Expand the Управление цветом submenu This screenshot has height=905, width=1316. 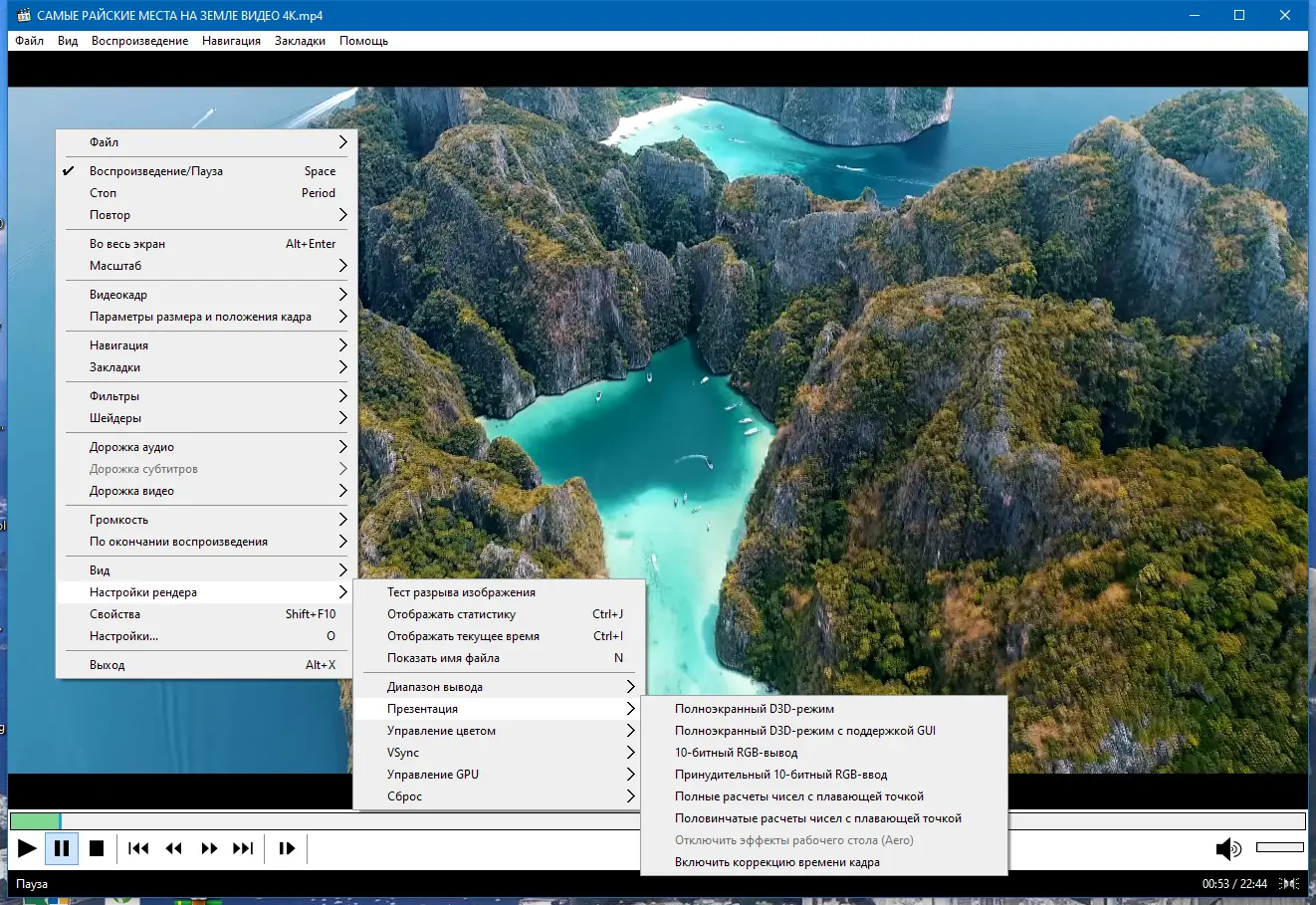click(x=441, y=731)
